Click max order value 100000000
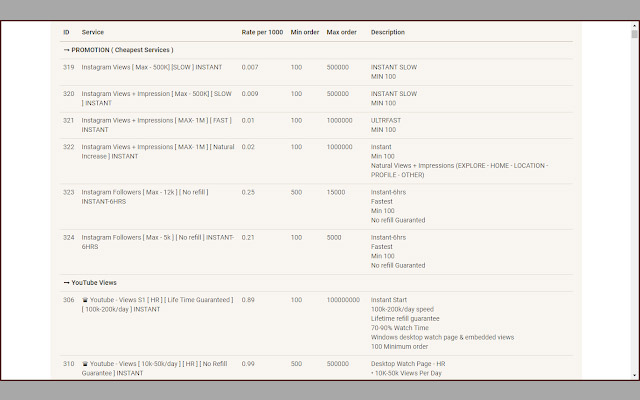This screenshot has height=400, width=640. [343, 300]
